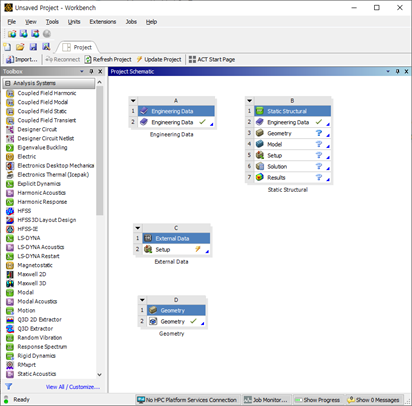Screen dimensions: 412x406
Task: Click the Save project icon
Action: coord(33,47)
